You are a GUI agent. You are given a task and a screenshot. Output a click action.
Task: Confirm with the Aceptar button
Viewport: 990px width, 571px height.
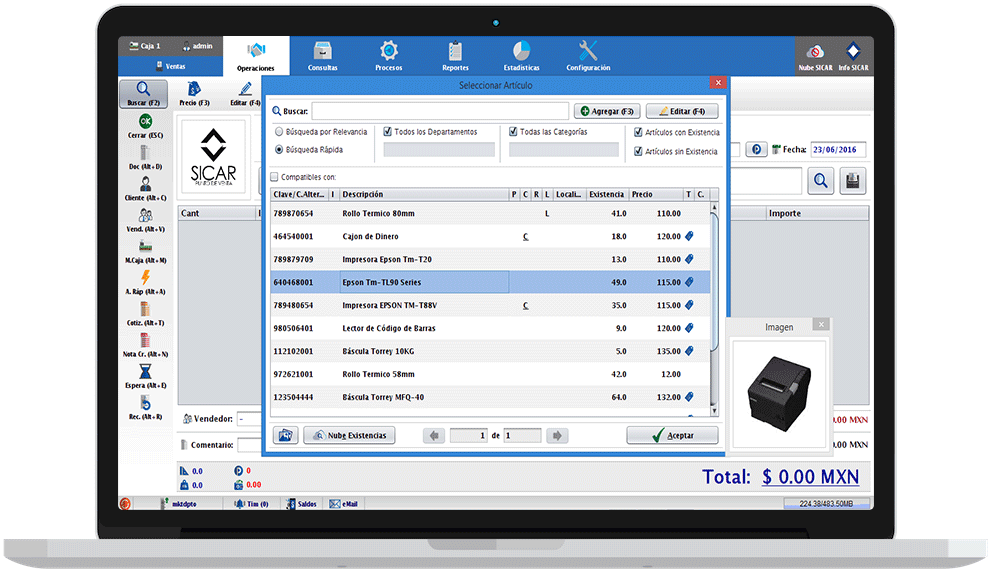[672, 435]
